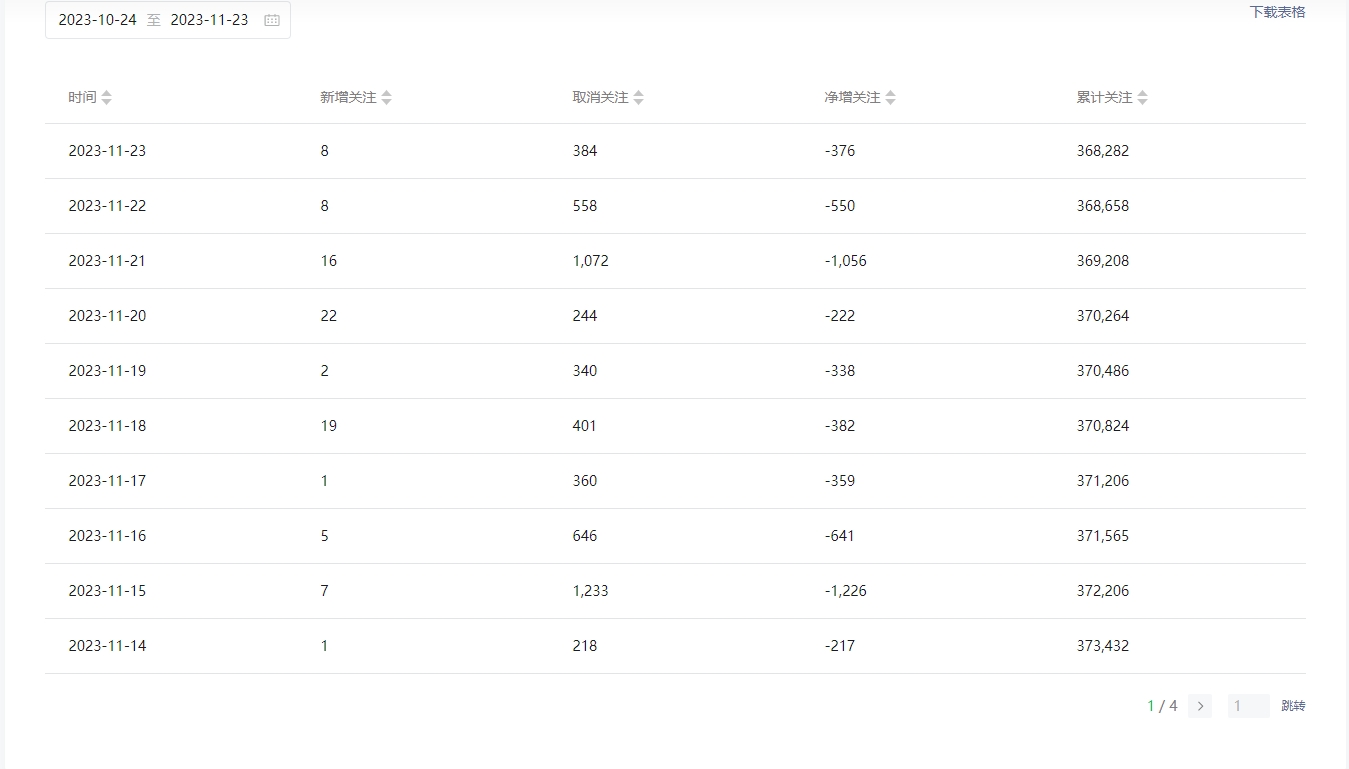Viewport: 1349px width, 769px height.
Task: Click the net change value -376
Action: click(840, 151)
